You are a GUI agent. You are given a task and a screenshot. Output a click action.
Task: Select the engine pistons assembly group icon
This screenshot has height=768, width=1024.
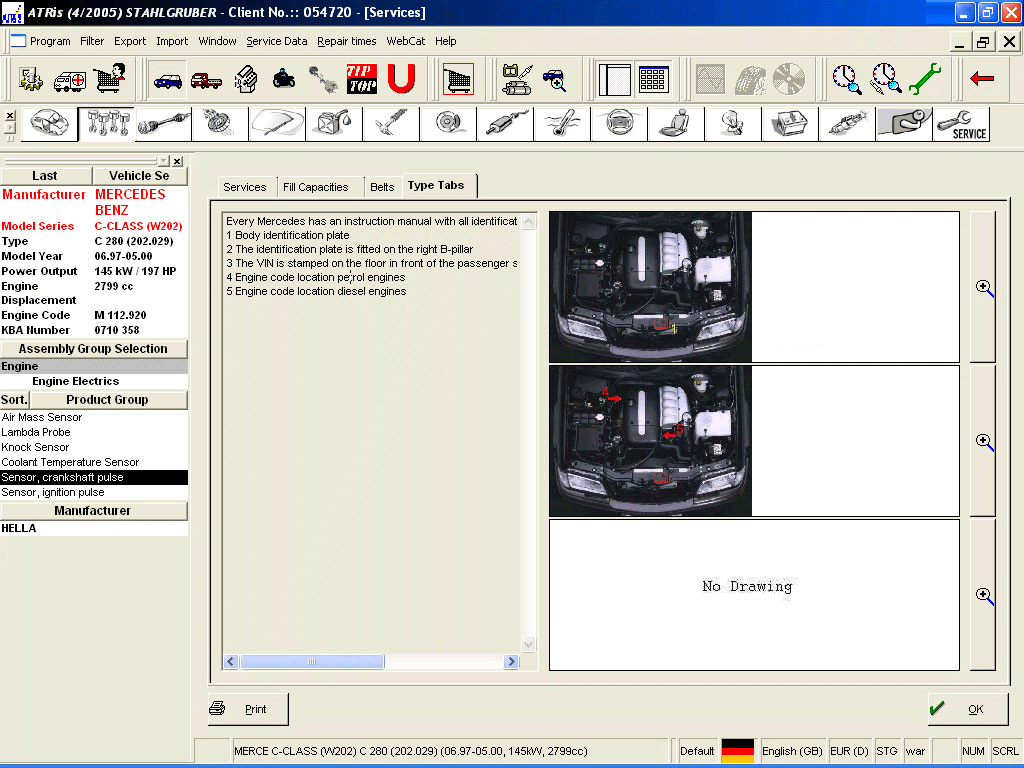[106, 124]
